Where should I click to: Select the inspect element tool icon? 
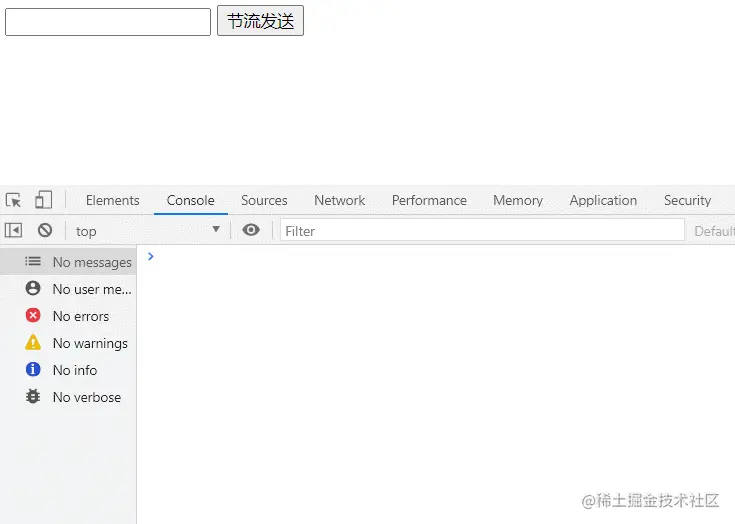(x=14, y=200)
